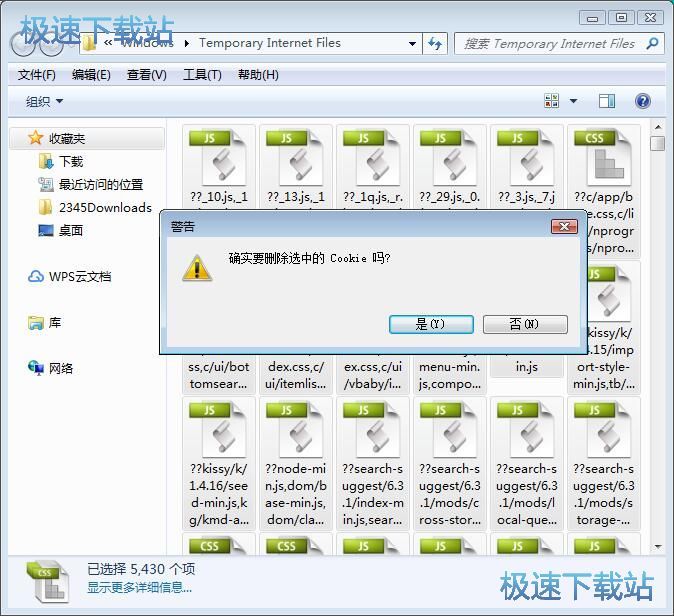The height and width of the screenshot is (616, 674).
Task: Click the file name dex.css,c/ui/itemlis...
Action: click(296, 375)
